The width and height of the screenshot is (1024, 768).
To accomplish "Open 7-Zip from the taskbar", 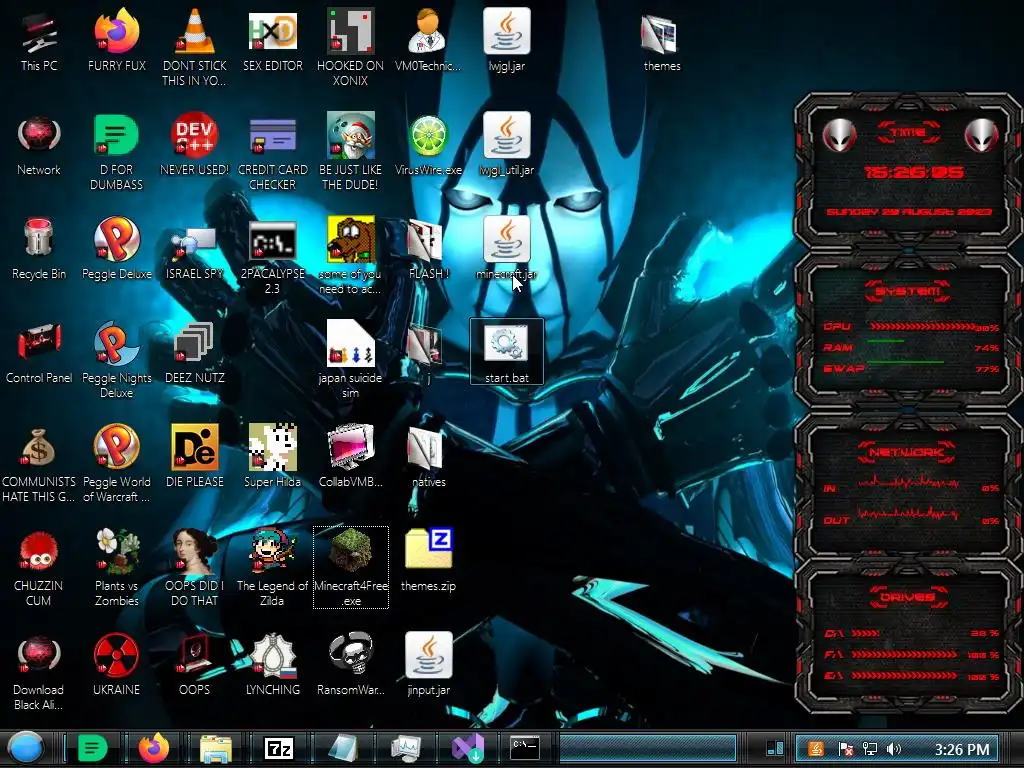I will coord(278,748).
